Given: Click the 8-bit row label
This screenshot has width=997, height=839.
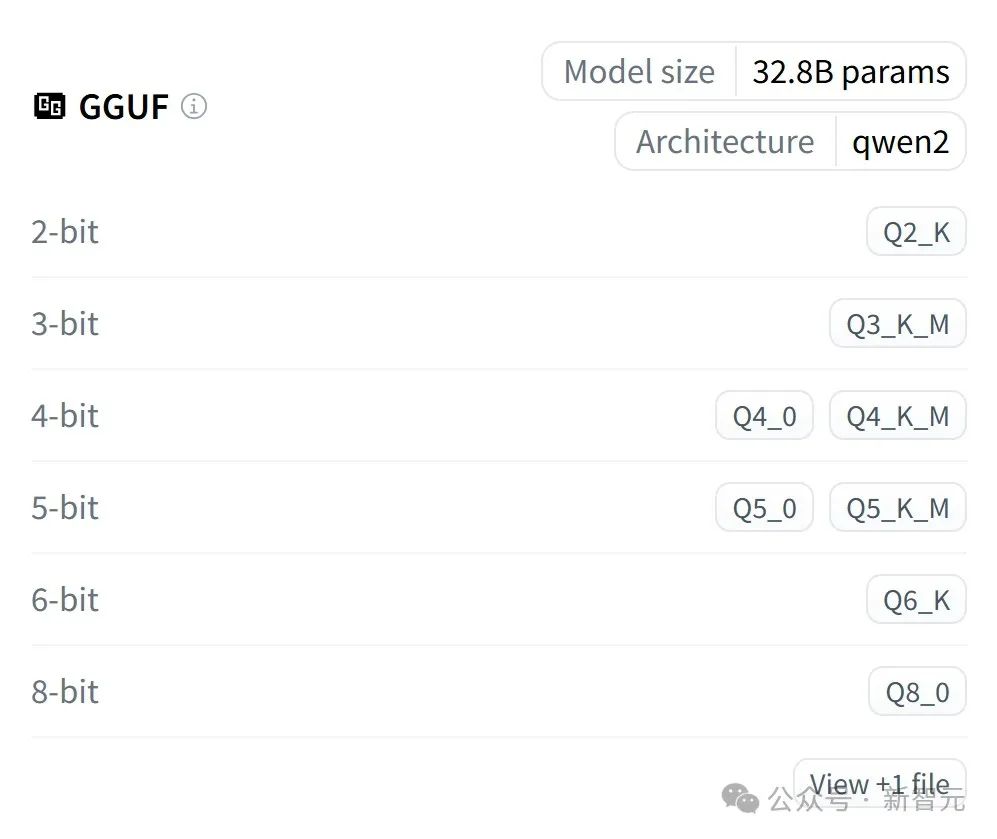Looking at the screenshot, I should 65,692.
